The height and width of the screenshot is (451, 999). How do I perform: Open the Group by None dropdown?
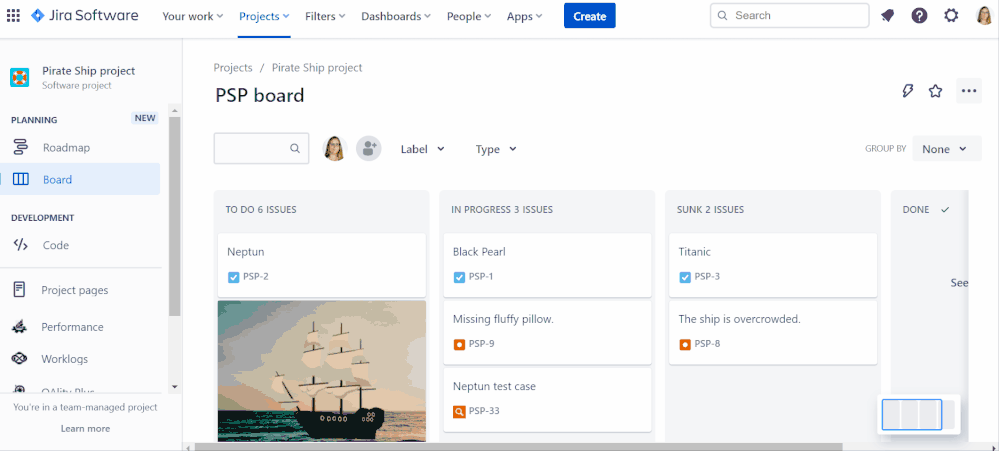coord(947,148)
